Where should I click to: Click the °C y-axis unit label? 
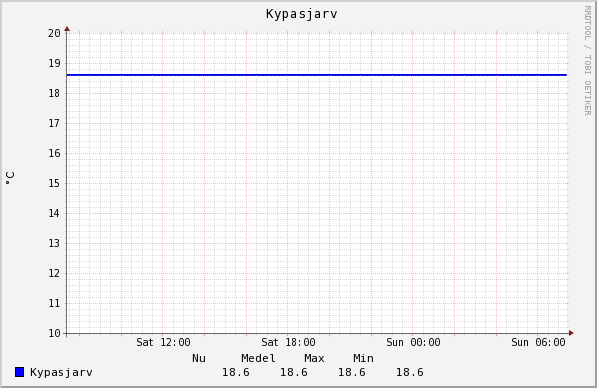click(x=10, y=178)
